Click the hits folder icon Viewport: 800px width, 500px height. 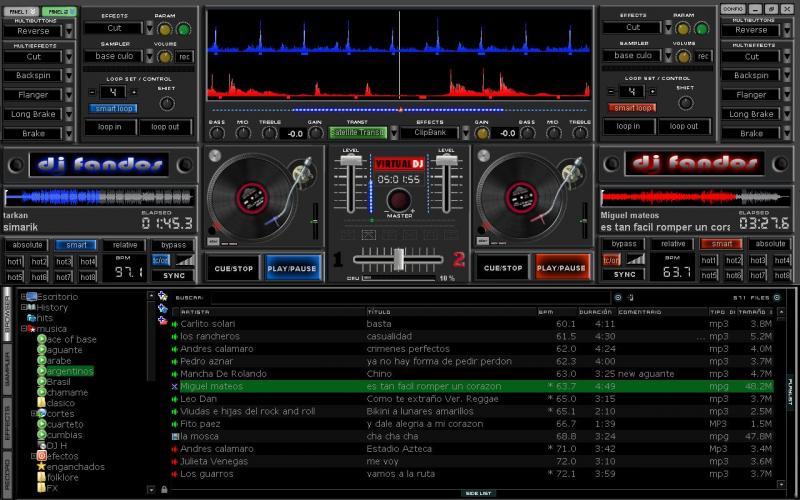pyautogui.click(x=31, y=318)
